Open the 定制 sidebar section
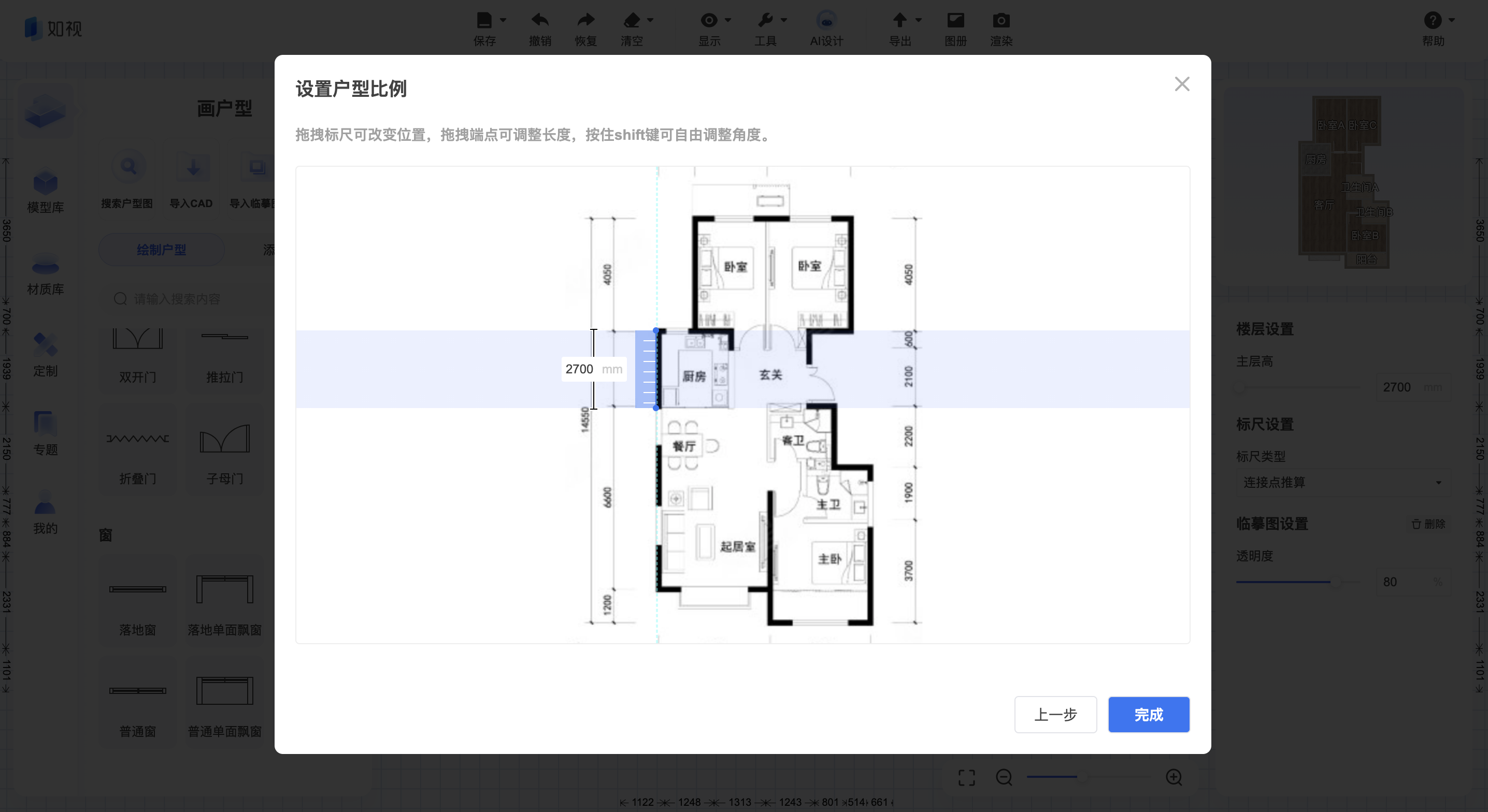Viewport: 1488px width, 812px height. [x=45, y=355]
